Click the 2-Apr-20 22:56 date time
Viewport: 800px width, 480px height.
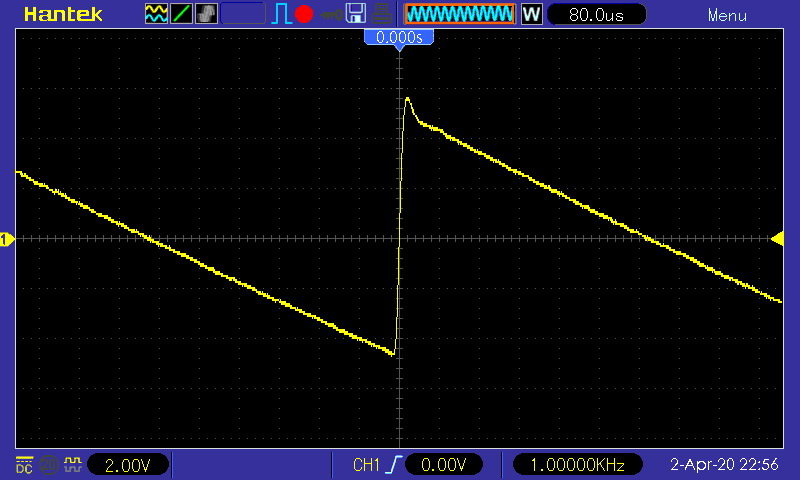click(724, 465)
